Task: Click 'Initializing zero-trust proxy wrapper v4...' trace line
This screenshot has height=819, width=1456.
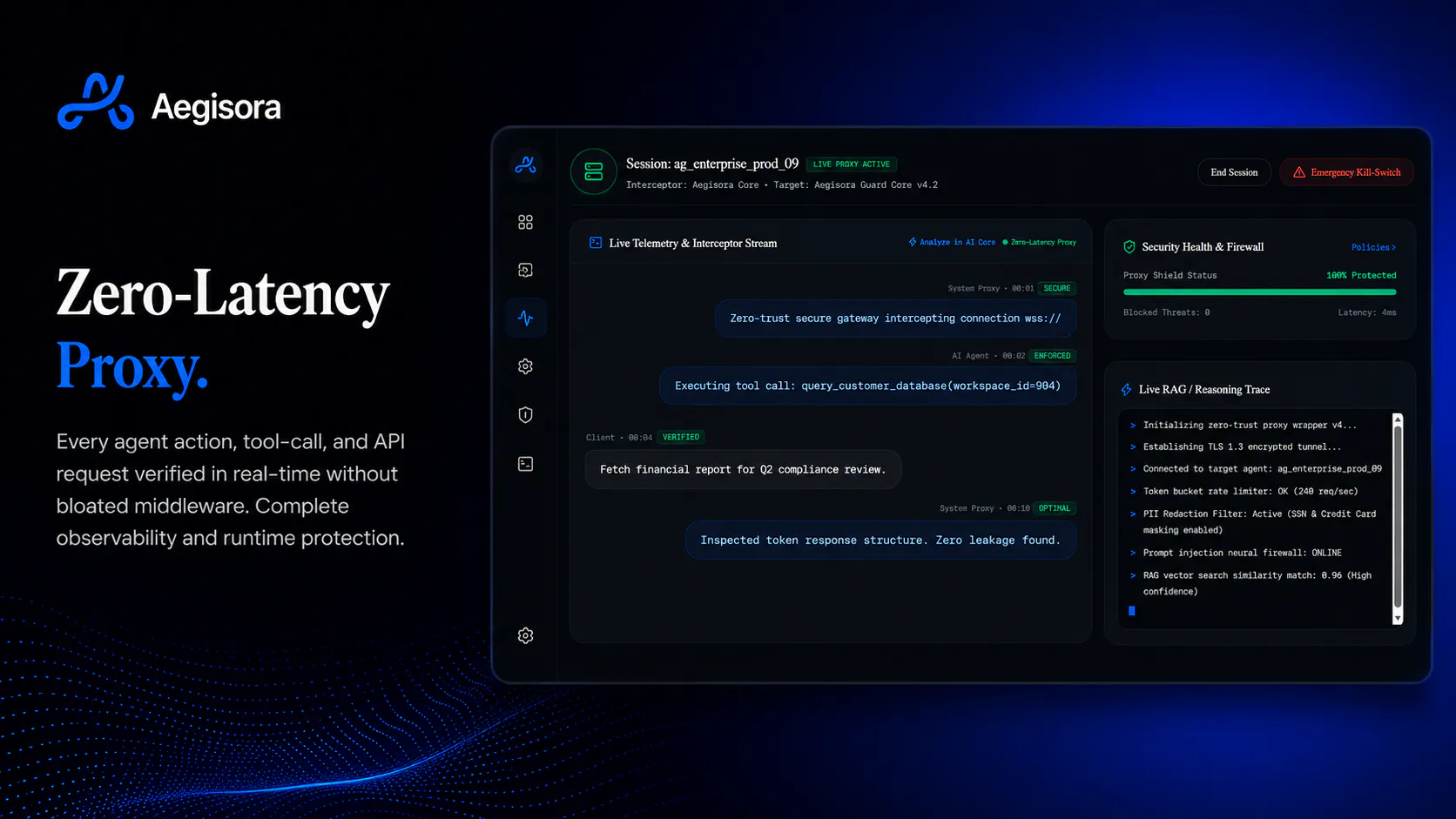Action: tap(1250, 426)
